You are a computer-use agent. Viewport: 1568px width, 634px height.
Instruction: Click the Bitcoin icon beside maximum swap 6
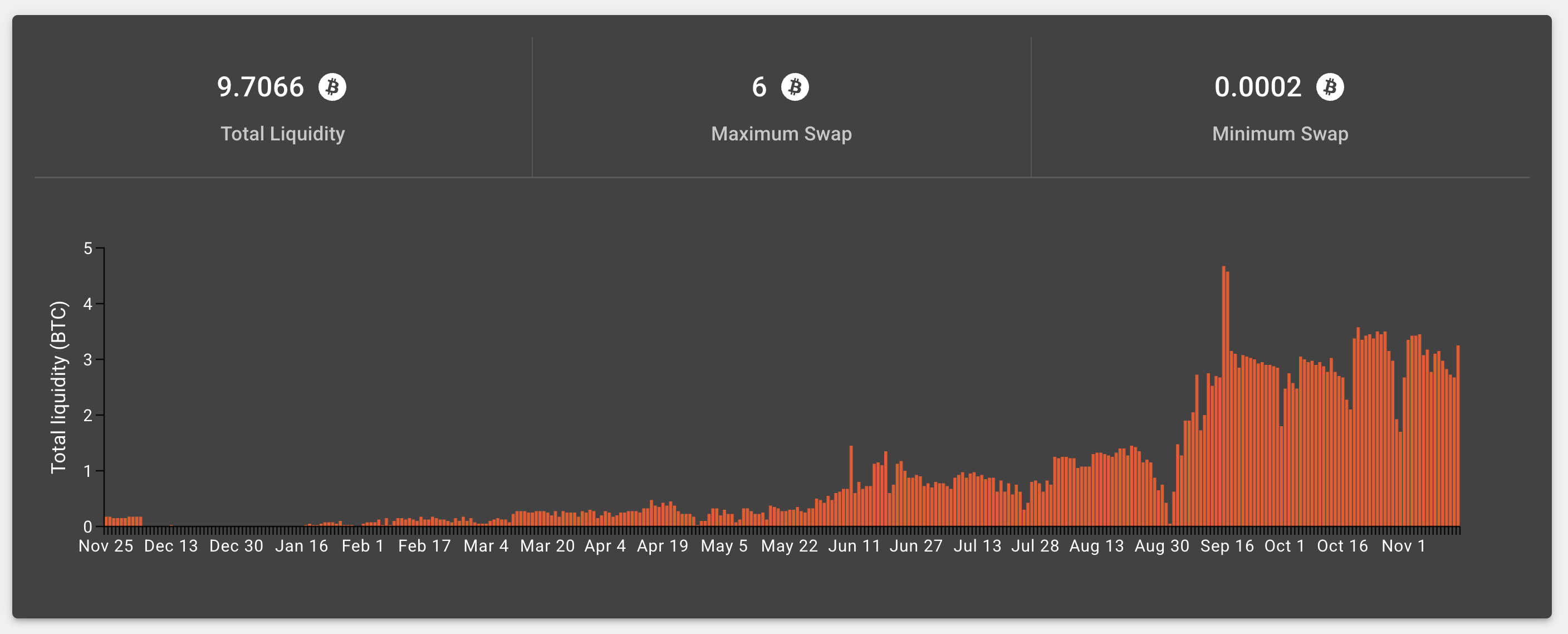pyautogui.click(x=795, y=87)
